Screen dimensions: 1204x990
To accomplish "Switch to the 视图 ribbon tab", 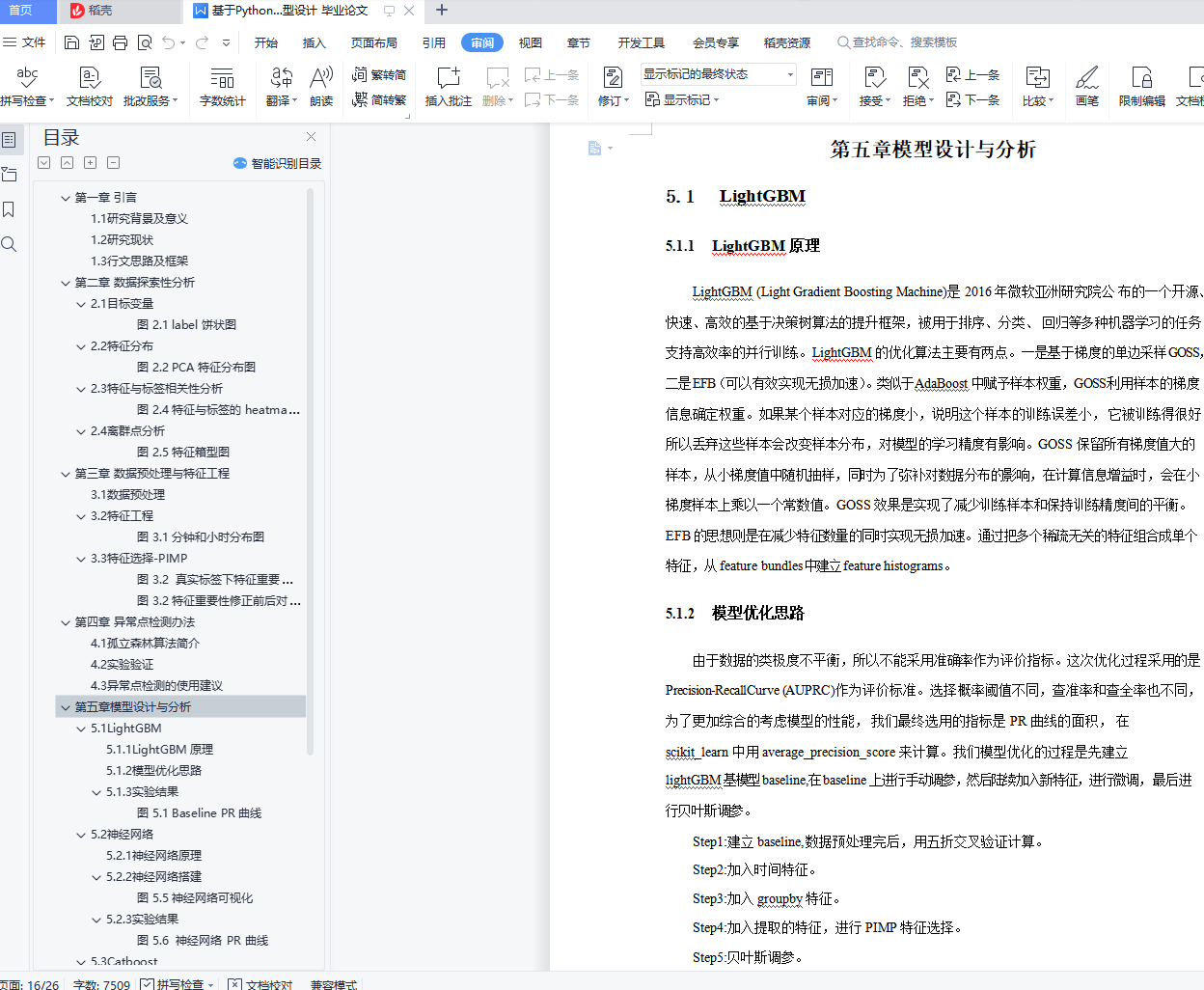I will point(531,42).
